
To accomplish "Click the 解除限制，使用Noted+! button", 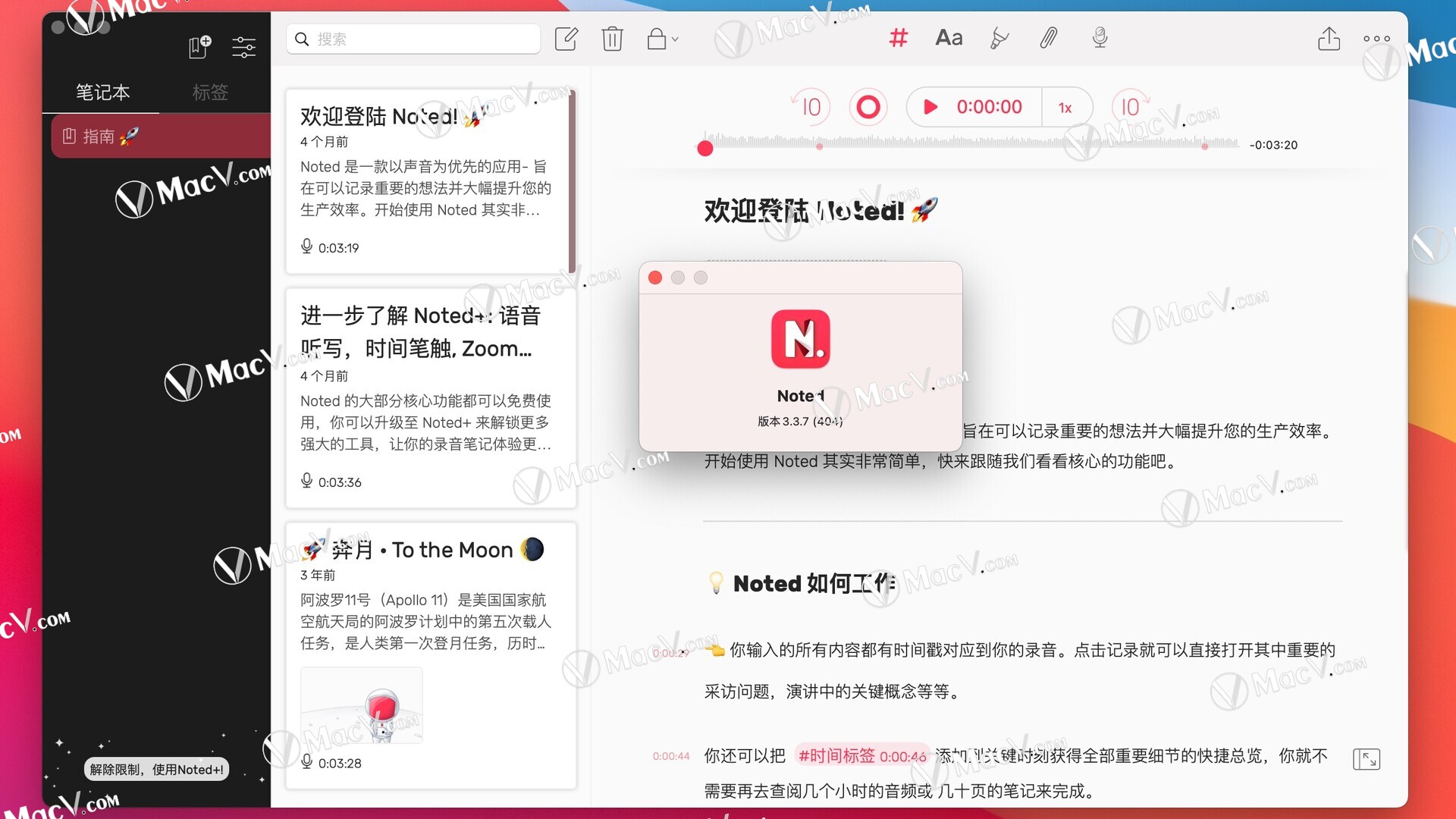I will pos(156,770).
